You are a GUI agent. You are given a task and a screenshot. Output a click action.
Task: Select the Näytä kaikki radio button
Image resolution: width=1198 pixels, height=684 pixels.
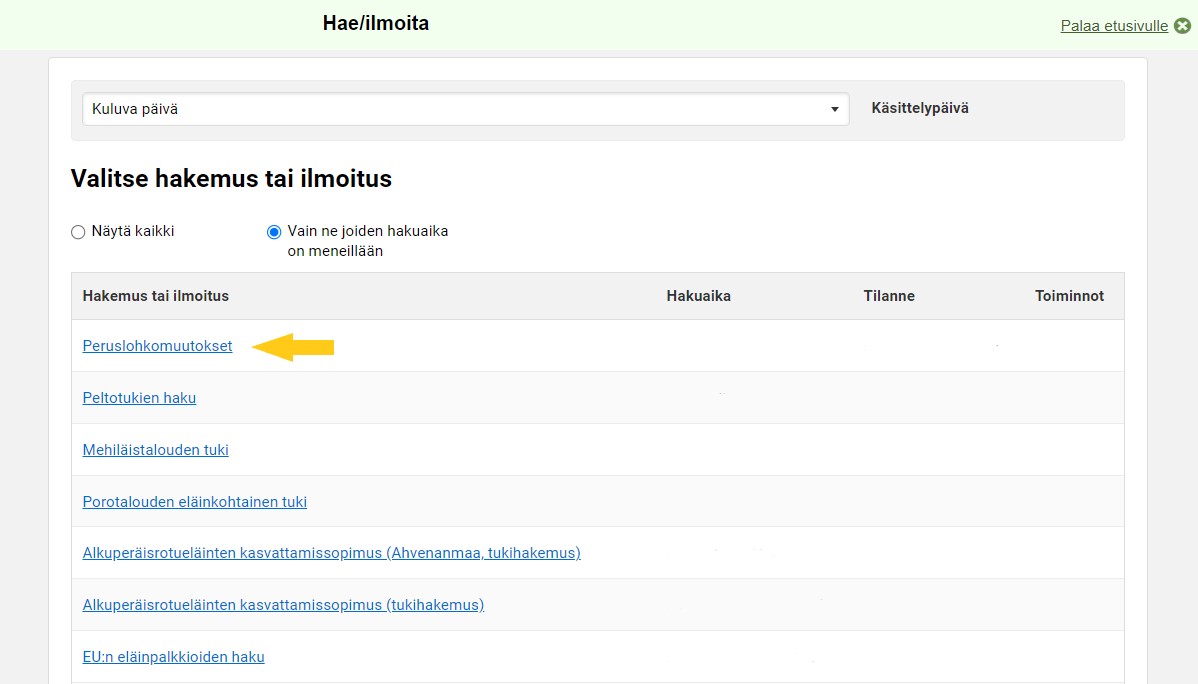pos(78,231)
